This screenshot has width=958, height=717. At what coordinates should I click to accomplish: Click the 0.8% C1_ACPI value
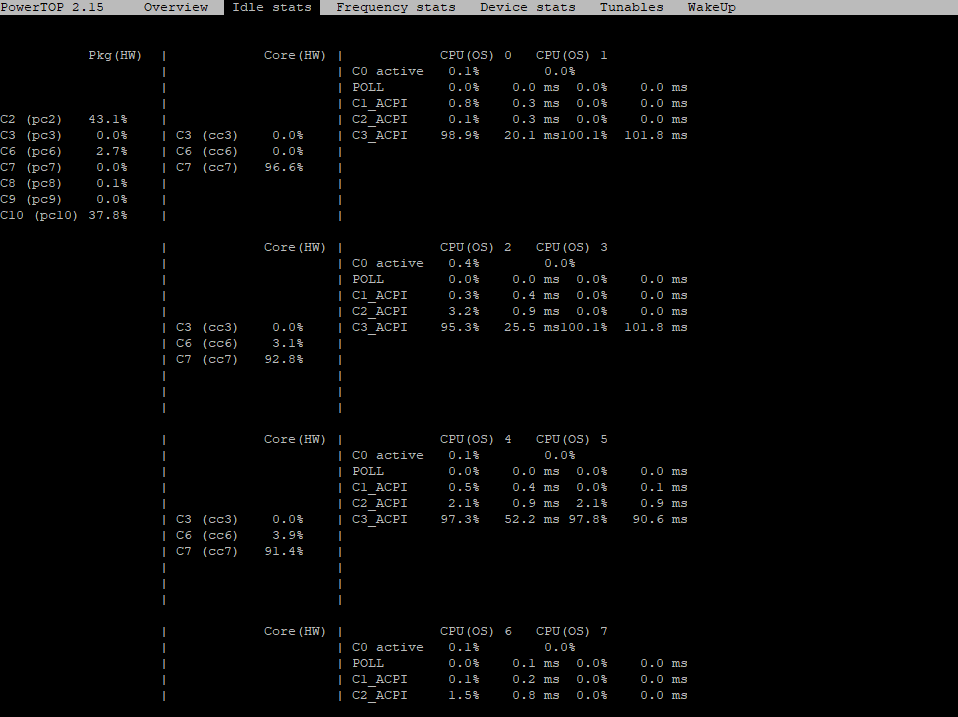tap(464, 104)
